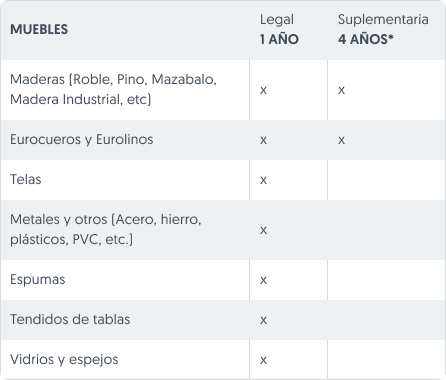Click the Legal x mark for Telas

click(263, 180)
